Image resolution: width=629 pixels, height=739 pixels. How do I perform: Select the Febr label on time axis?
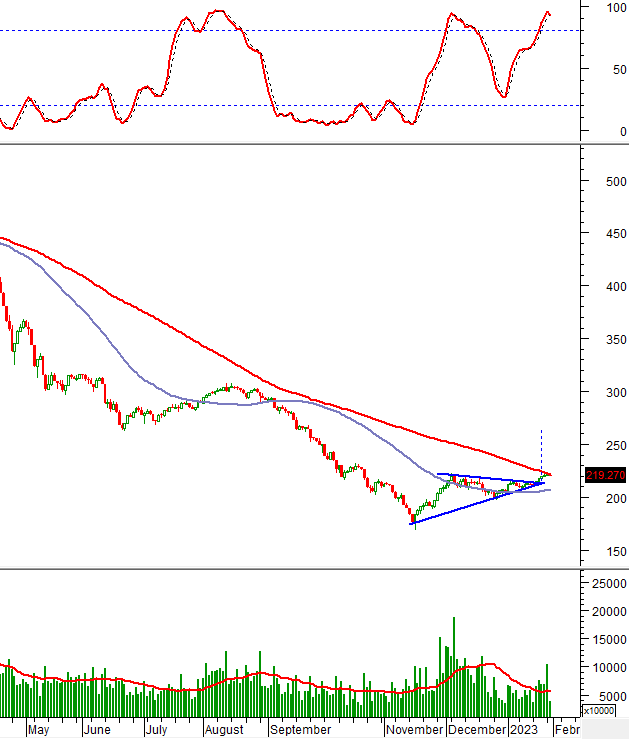point(567,730)
